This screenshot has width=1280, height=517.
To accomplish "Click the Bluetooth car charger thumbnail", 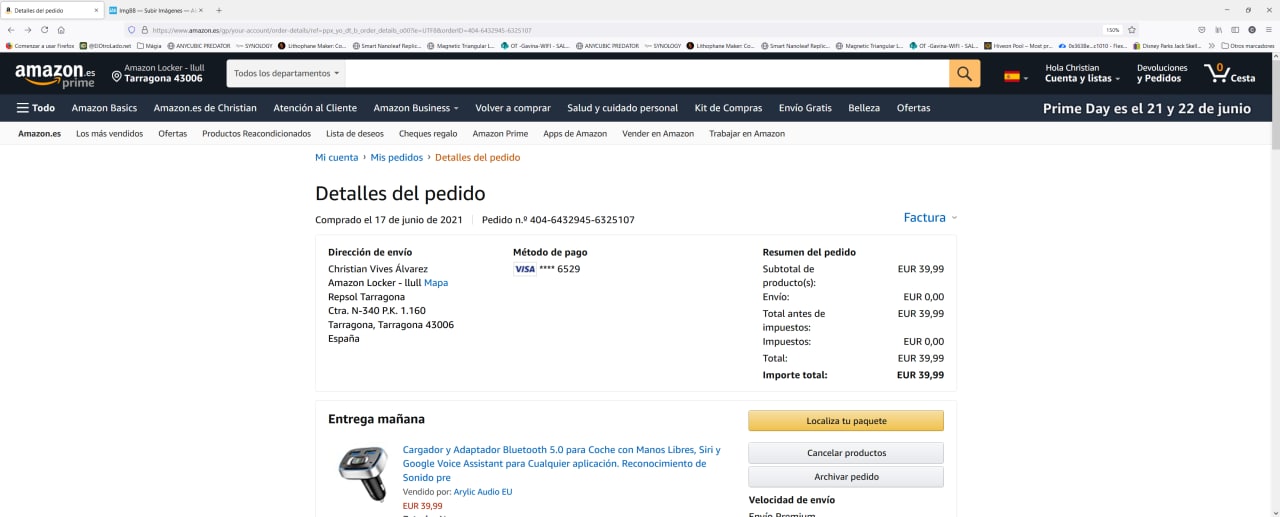I will (364, 474).
